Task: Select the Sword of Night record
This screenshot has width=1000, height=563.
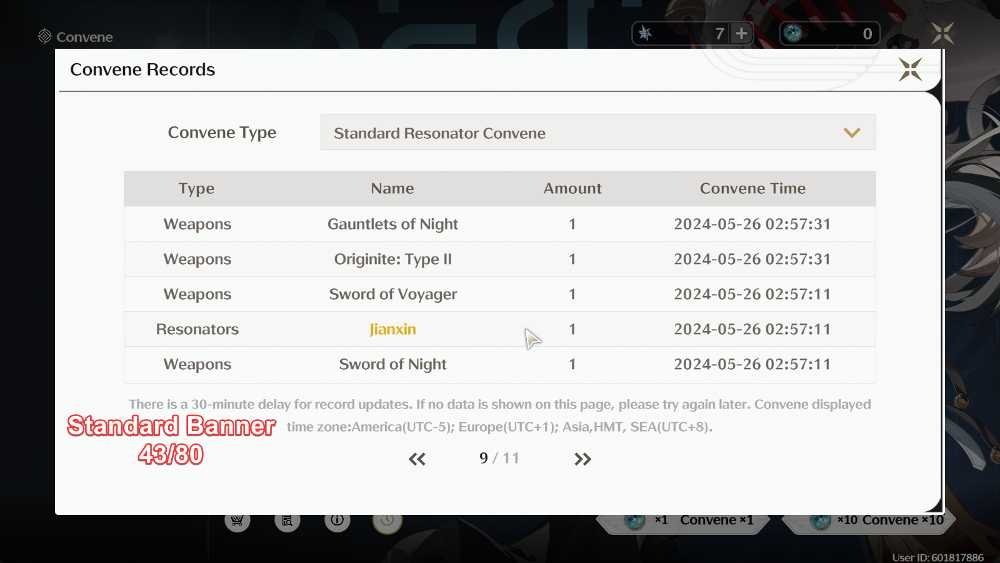Action: pos(499,364)
